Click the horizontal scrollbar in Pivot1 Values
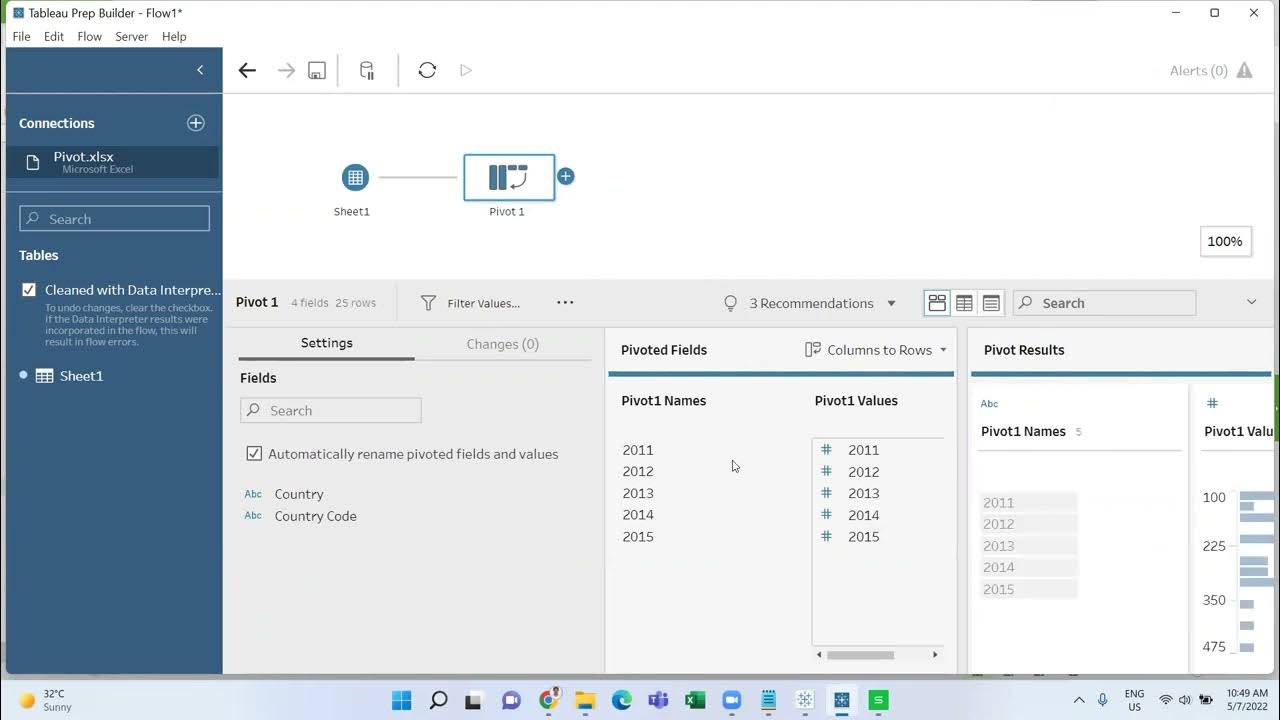This screenshot has height=720, width=1280. (x=861, y=655)
